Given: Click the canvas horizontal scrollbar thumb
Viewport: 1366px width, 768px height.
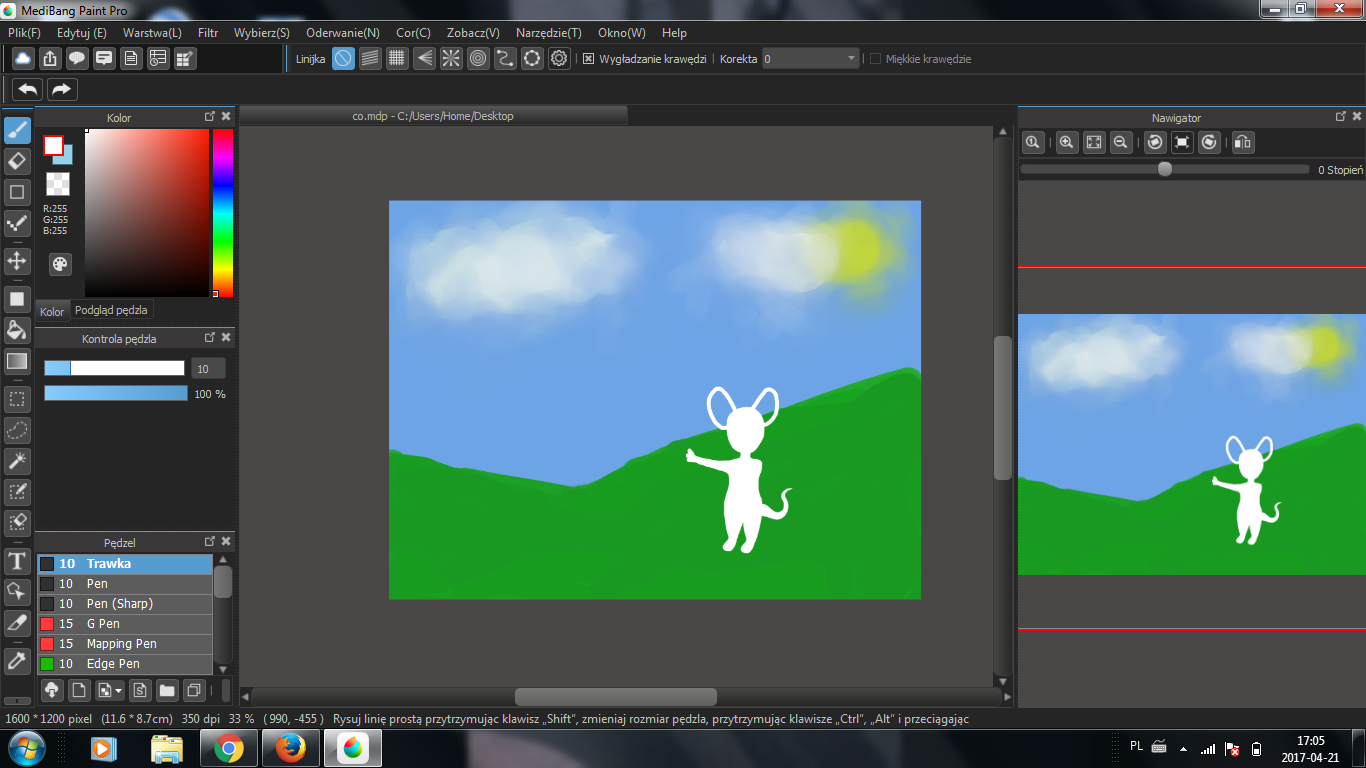Looking at the screenshot, I should pos(616,697).
